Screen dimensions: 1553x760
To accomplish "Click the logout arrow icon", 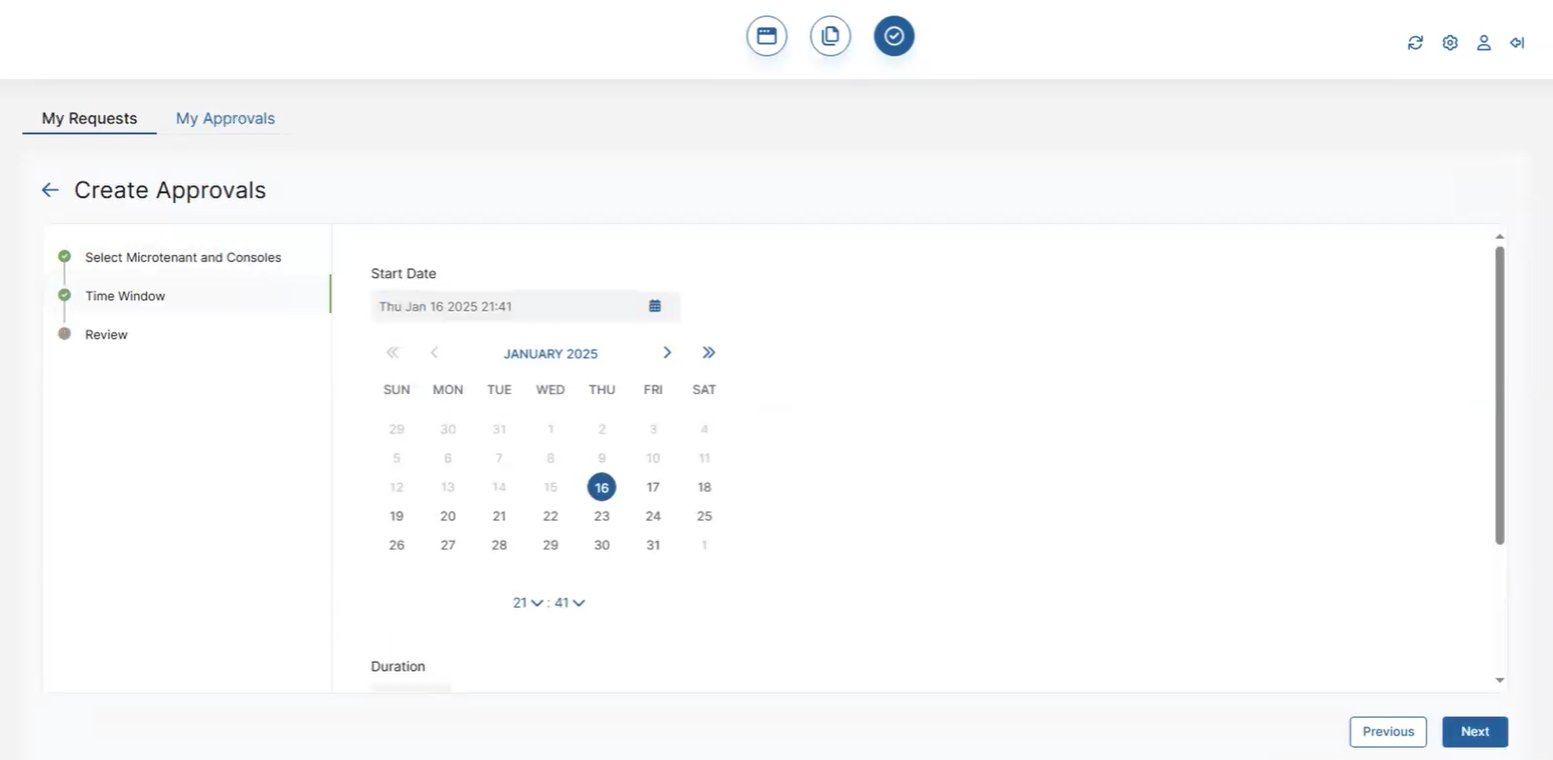I will click(x=1517, y=42).
